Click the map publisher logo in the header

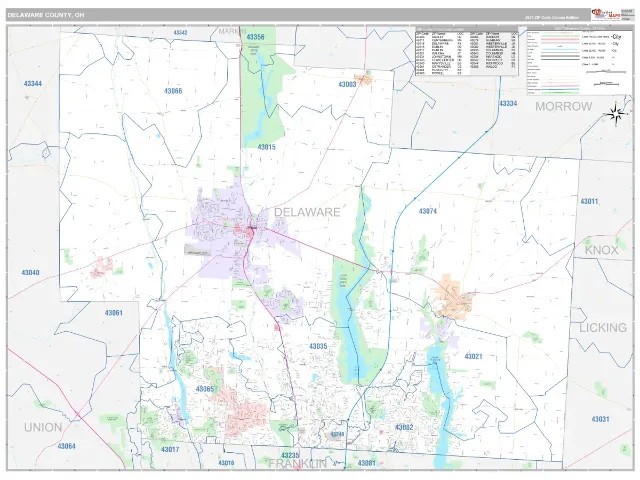(x=606, y=15)
